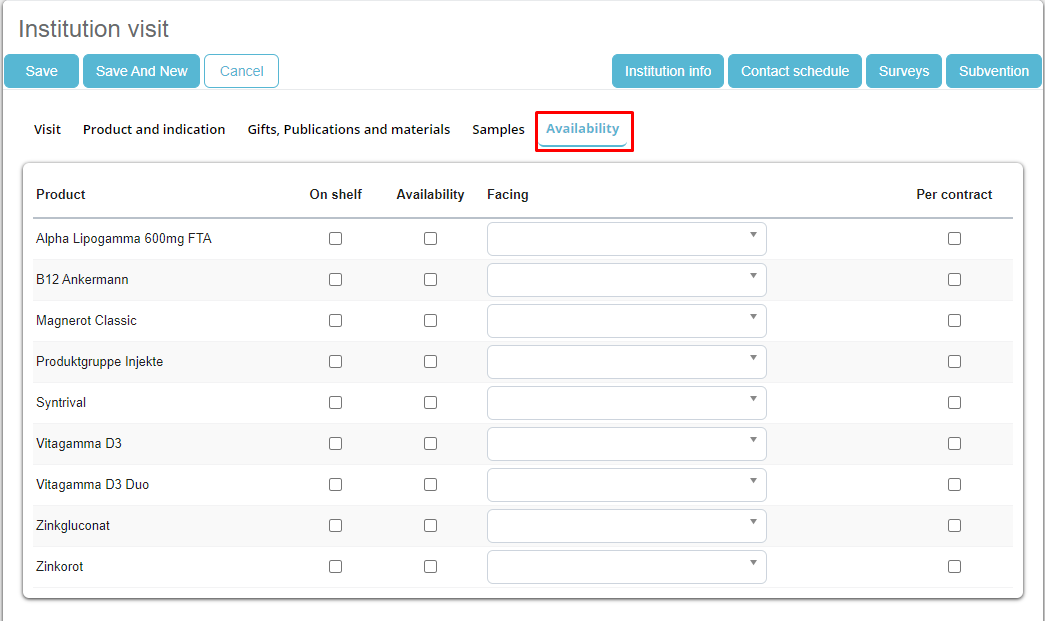The height and width of the screenshot is (621, 1045).
Task: Mark Per contract for Zinkorot
Action: pos(954,567)
